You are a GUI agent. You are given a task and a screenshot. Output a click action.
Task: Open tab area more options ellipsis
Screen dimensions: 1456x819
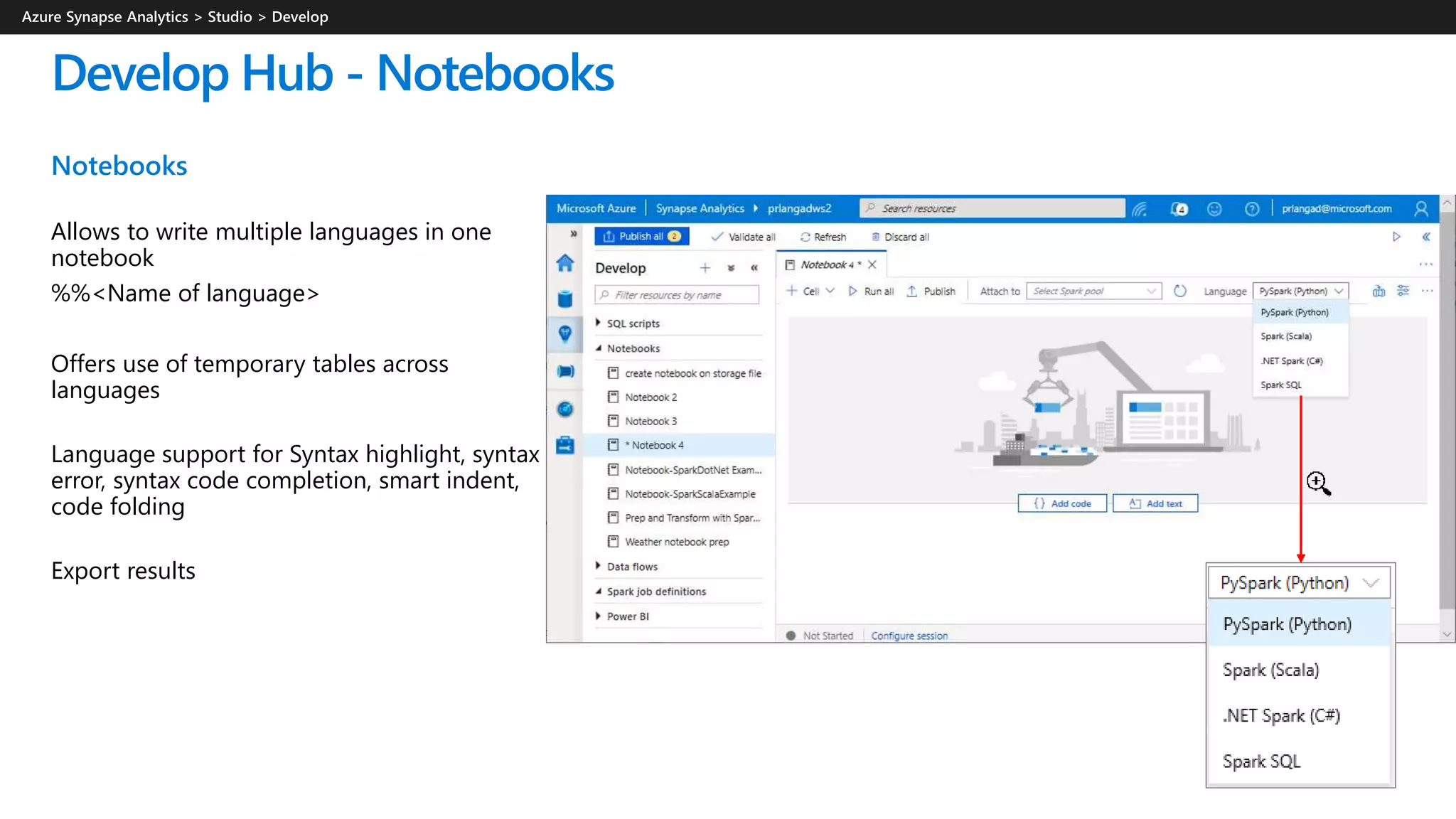click(1426, 264)
